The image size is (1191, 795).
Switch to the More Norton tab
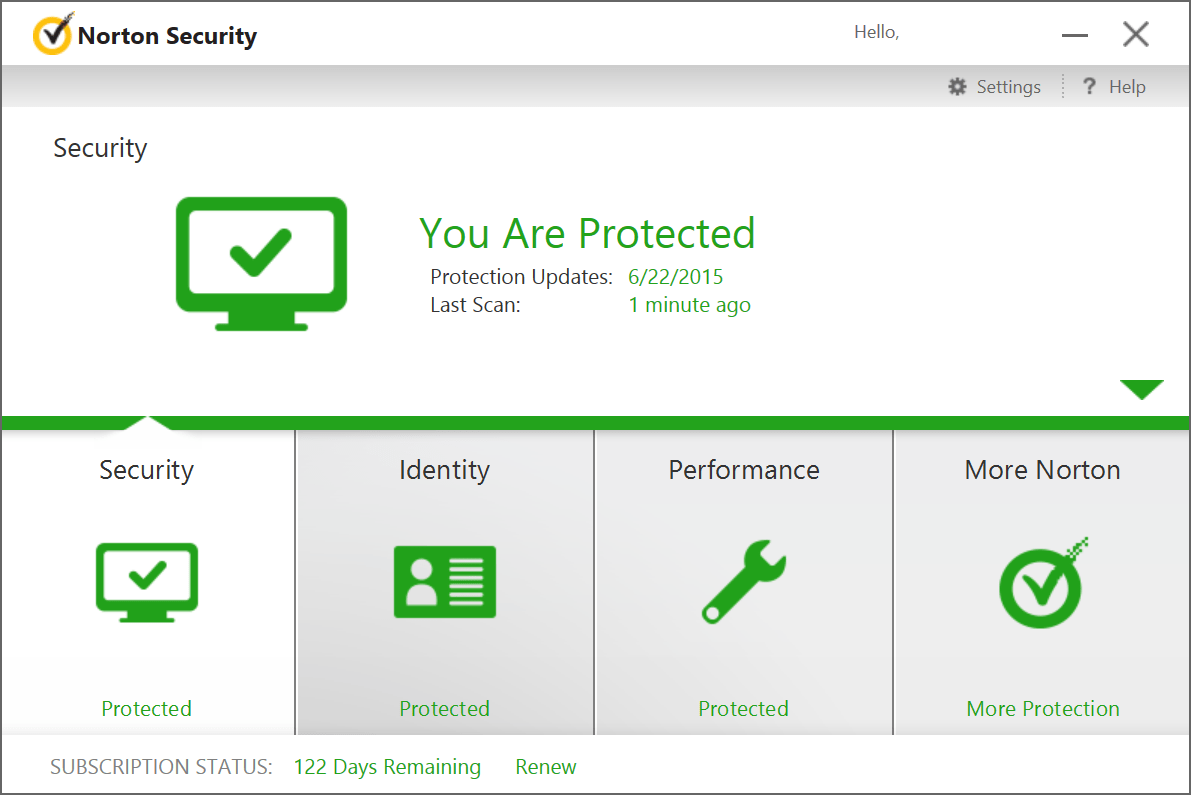coord(1041,470)
